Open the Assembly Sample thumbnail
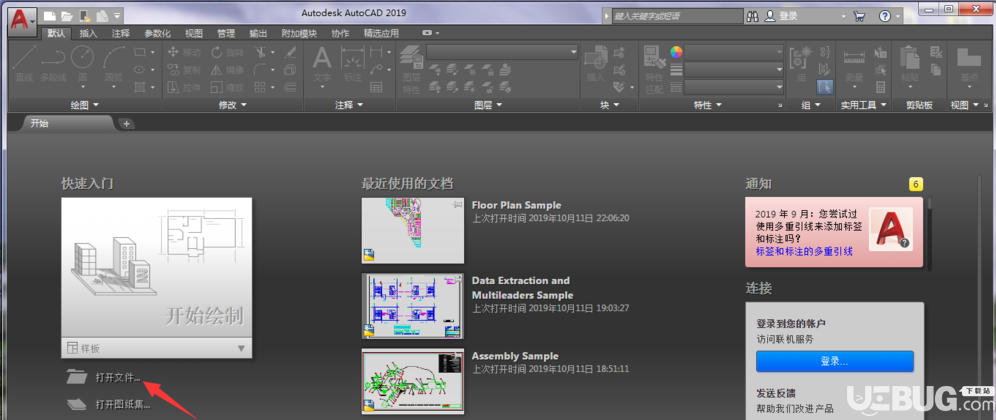 point(413,381)
